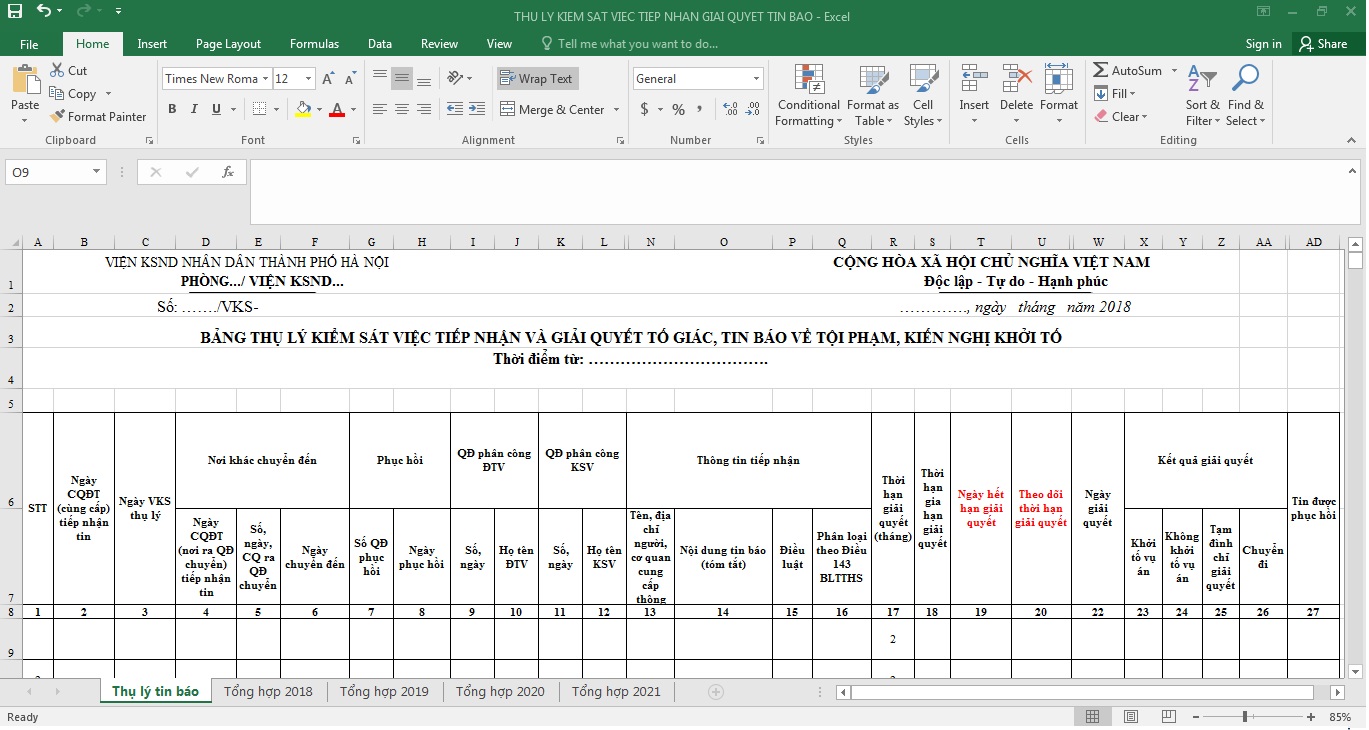Open the font name dropdown

point(265,79)
